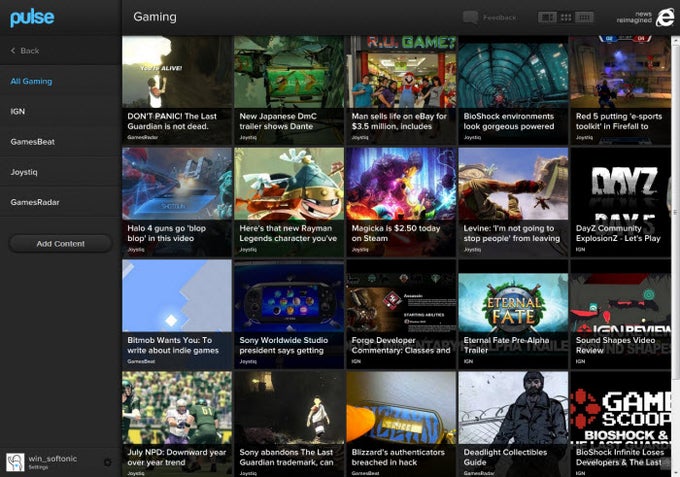Open DayZ Community ExplosionZ article
This screenshot has height=477, width=680.
click(621, 202)
